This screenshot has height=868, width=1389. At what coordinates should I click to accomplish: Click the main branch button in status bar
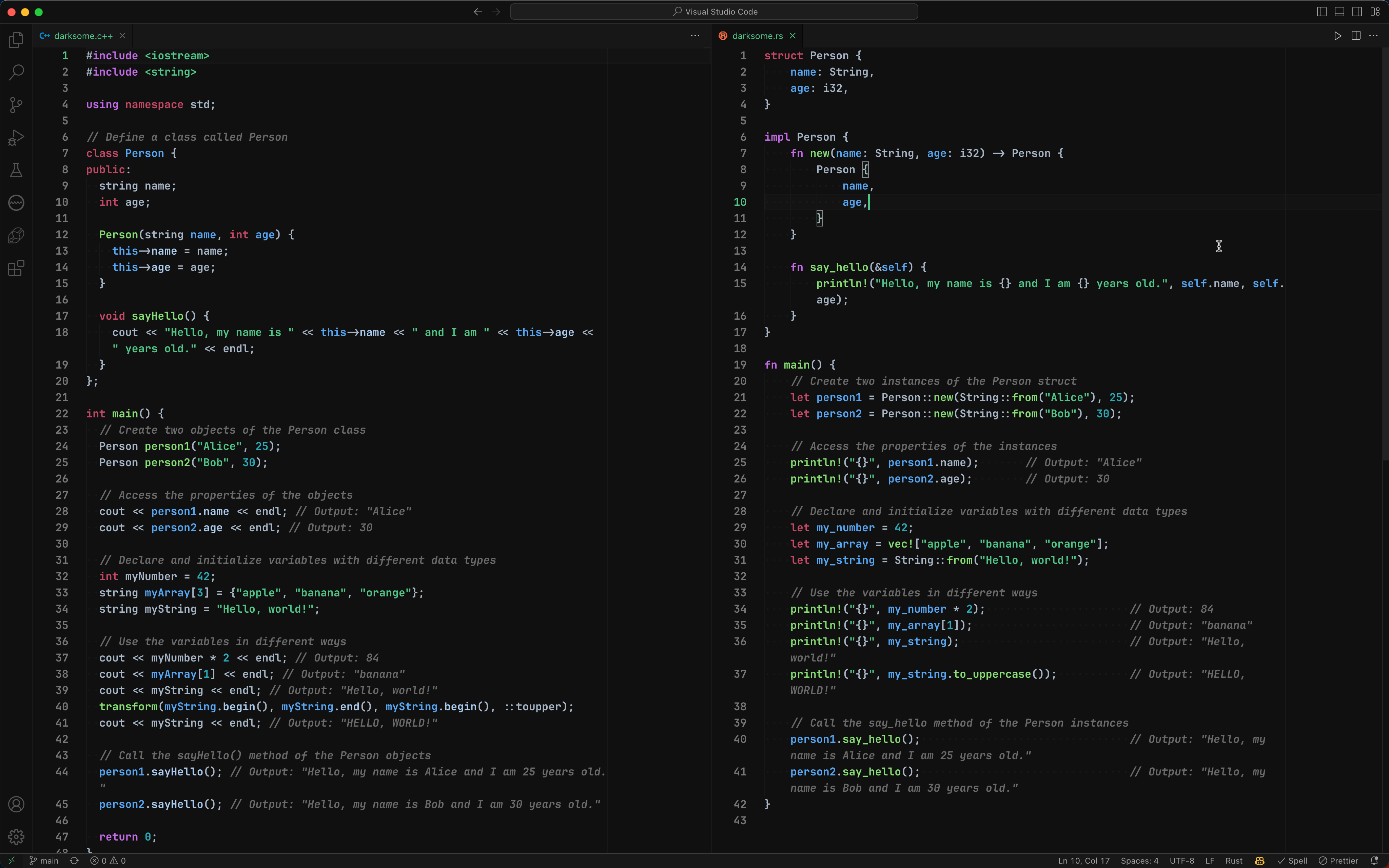pyautogui.click(x=44, y=861)
